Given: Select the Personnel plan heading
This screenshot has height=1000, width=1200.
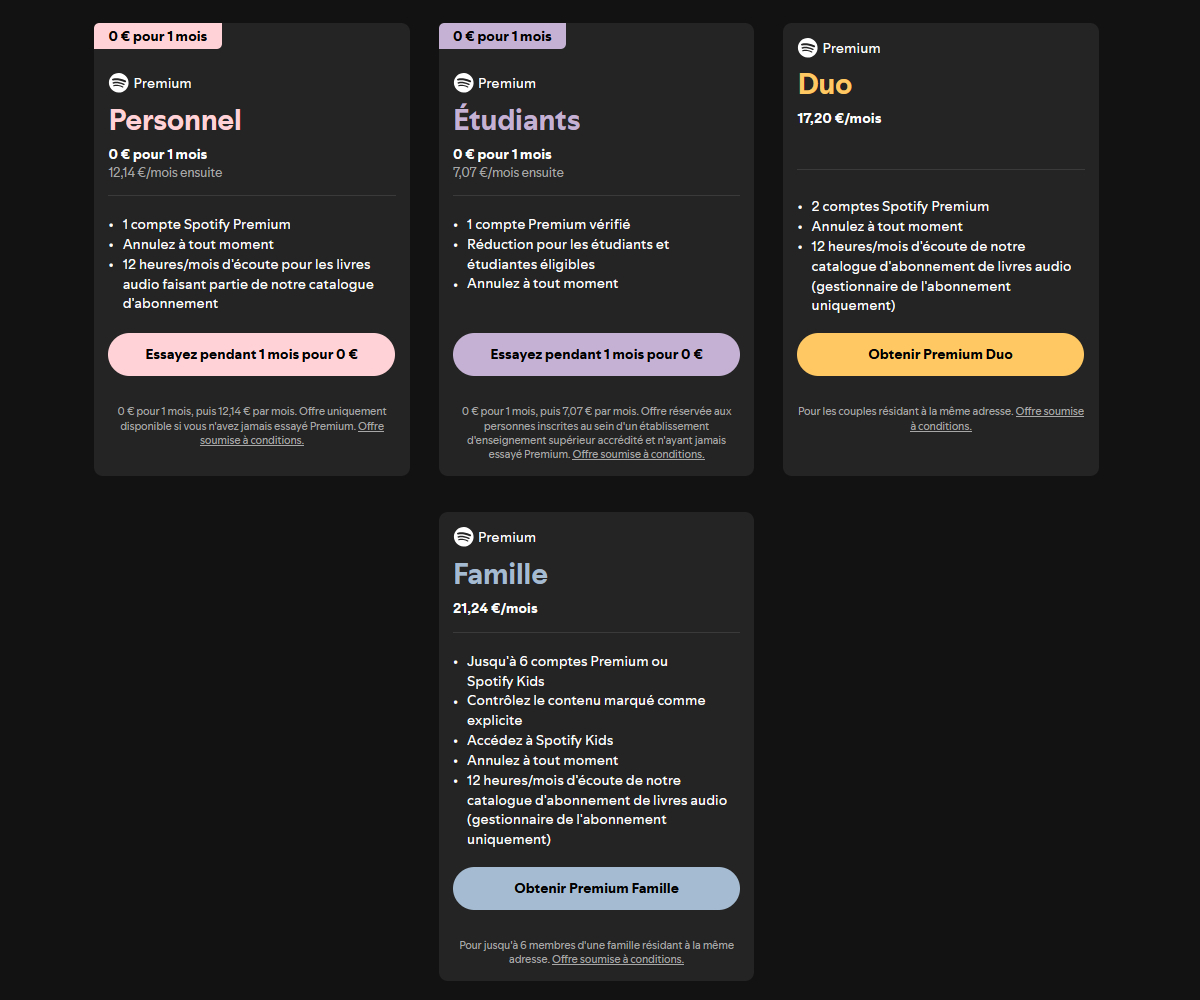Looking at the screenshot, I should click(175, 120).
